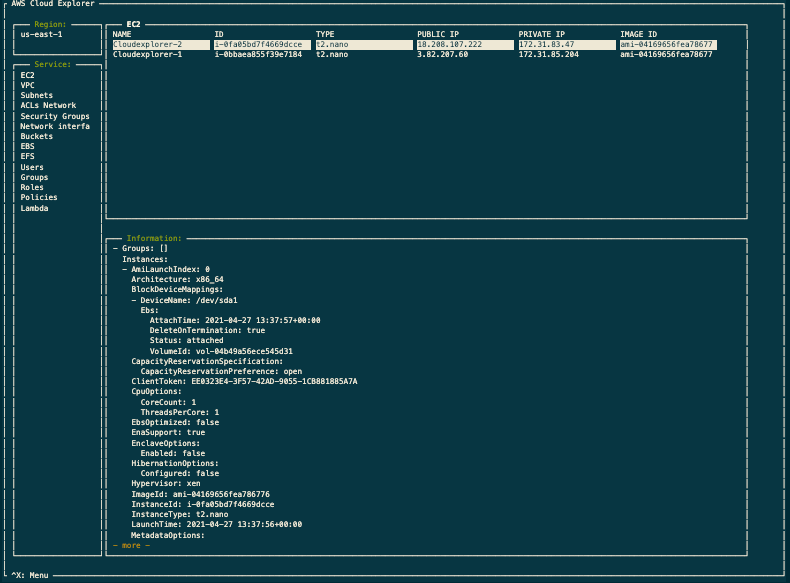Select Security Groups service
Viewport: 790px width, 583px height.
coord(55,116)
